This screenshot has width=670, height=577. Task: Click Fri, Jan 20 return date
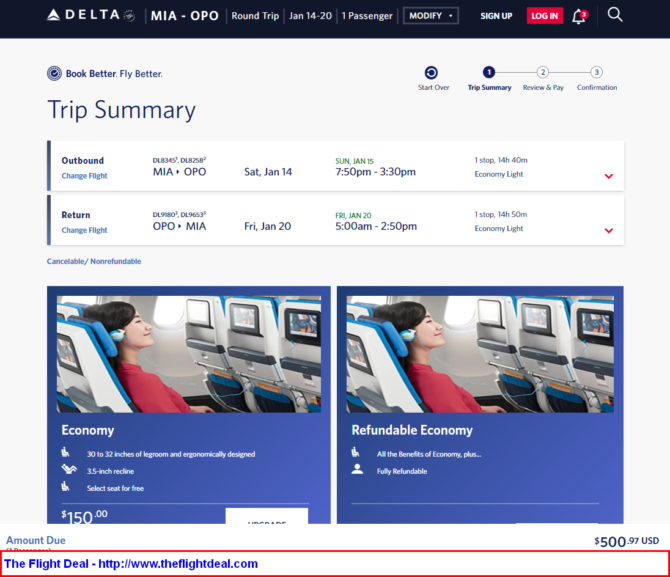267,226
